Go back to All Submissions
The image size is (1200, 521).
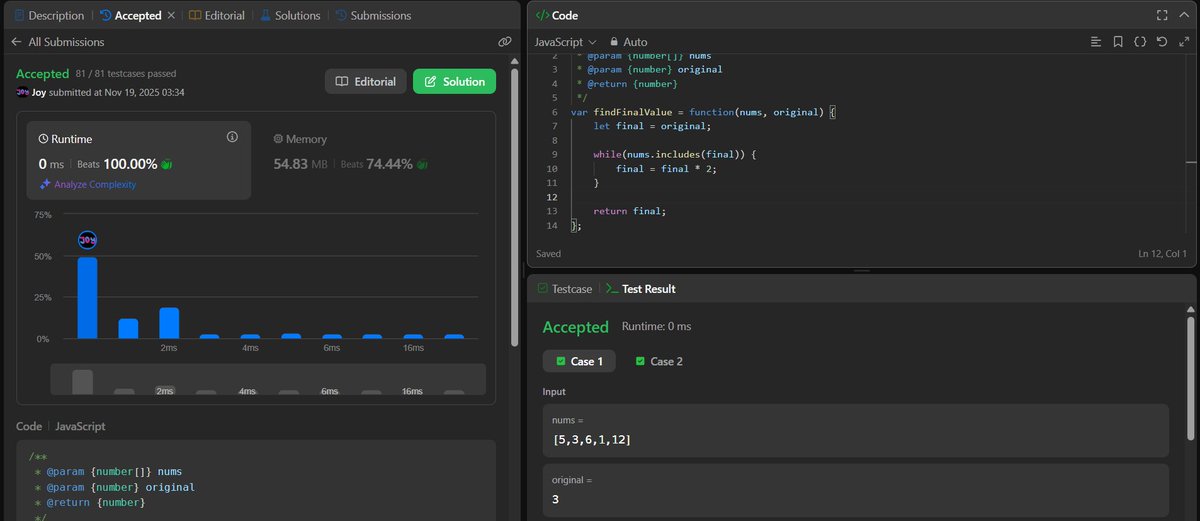point(57,42)
